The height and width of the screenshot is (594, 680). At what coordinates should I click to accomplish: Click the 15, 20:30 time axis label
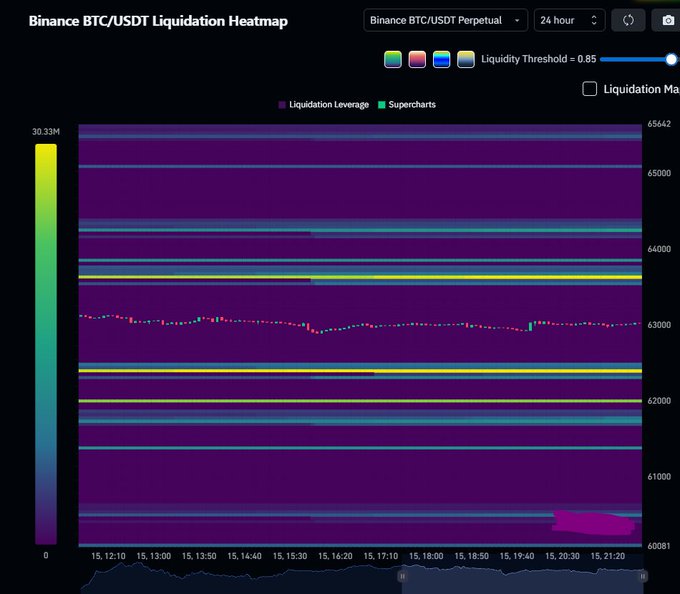coord(562,556)
